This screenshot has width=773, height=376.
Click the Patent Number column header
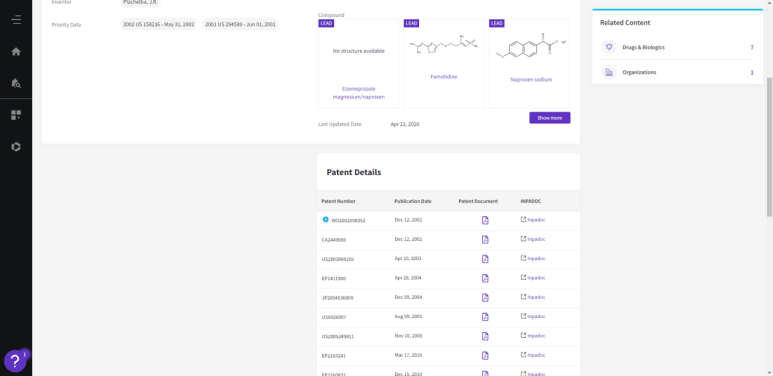(x=338, y=201)
